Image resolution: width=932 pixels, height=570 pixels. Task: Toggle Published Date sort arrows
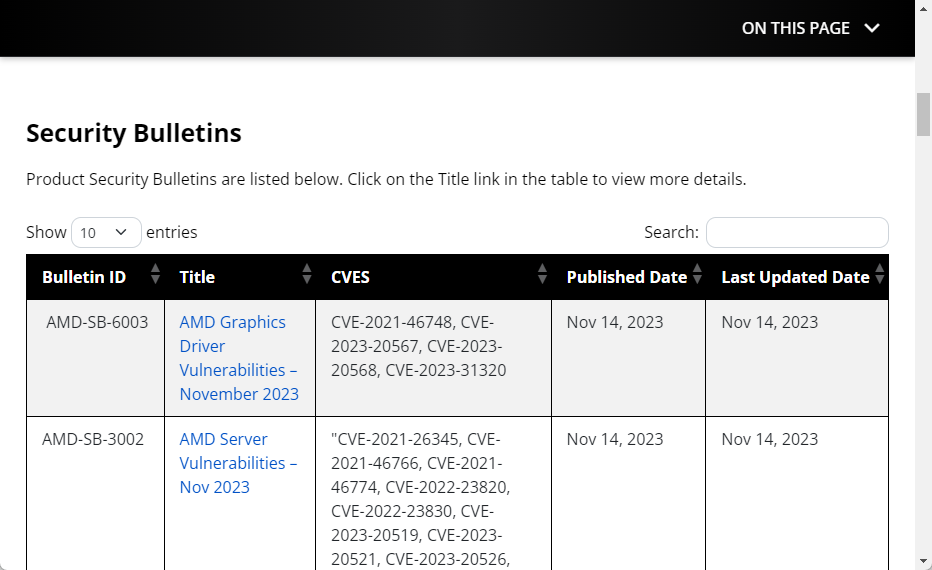click(697, 275)
